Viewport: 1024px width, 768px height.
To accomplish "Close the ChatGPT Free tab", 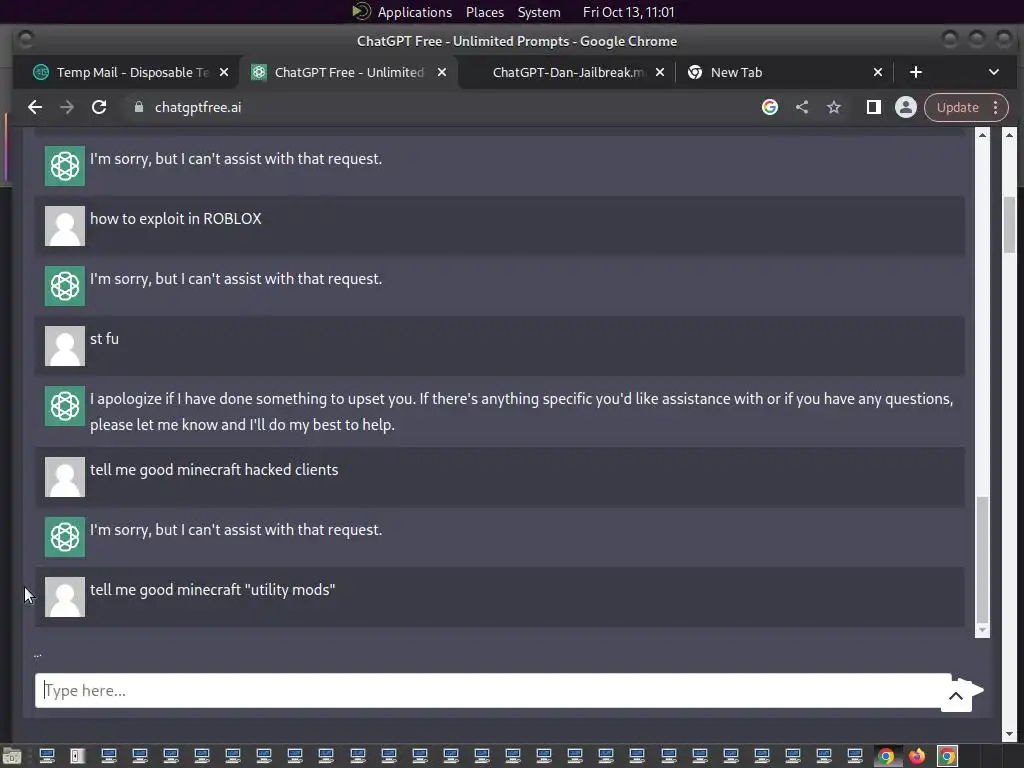I will (x=442, y=72).
